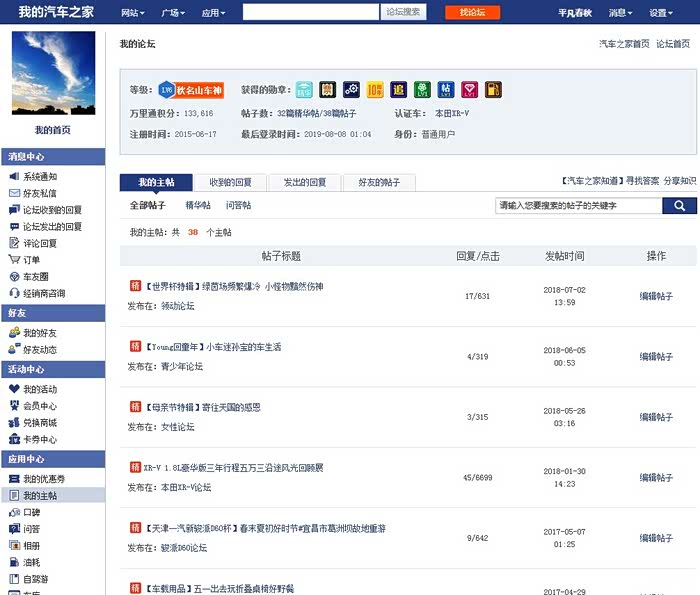
Task: Switch to the 收到的回复 tab
Action: 231,183
